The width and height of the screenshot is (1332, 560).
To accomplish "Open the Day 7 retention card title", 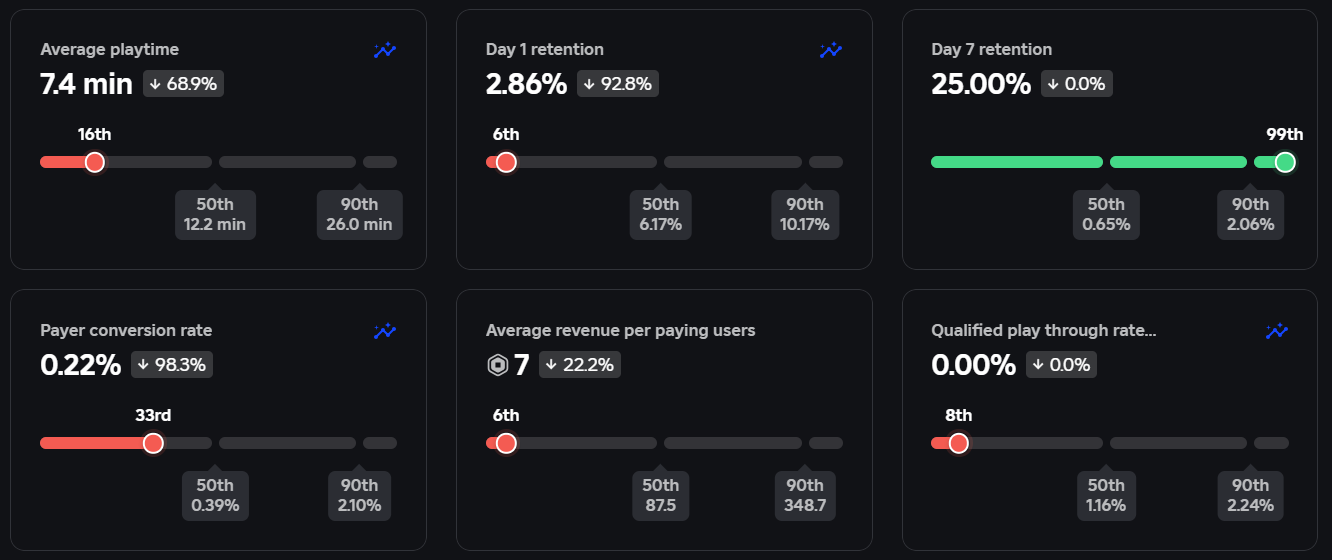I will coord(991,49).
